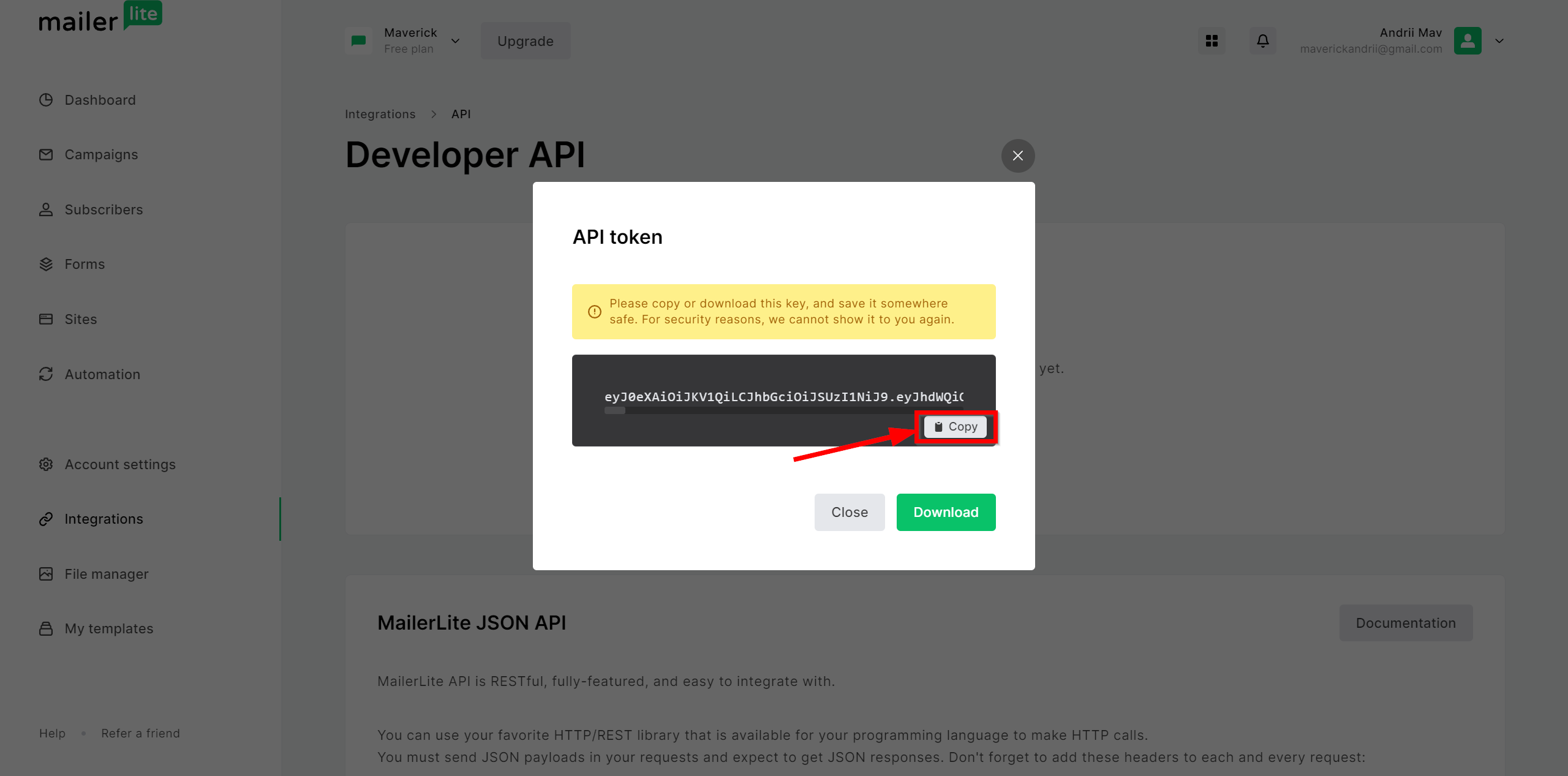The image size is (1568, 776).
Task: Click the Help link
Action: tap(51, 733)
